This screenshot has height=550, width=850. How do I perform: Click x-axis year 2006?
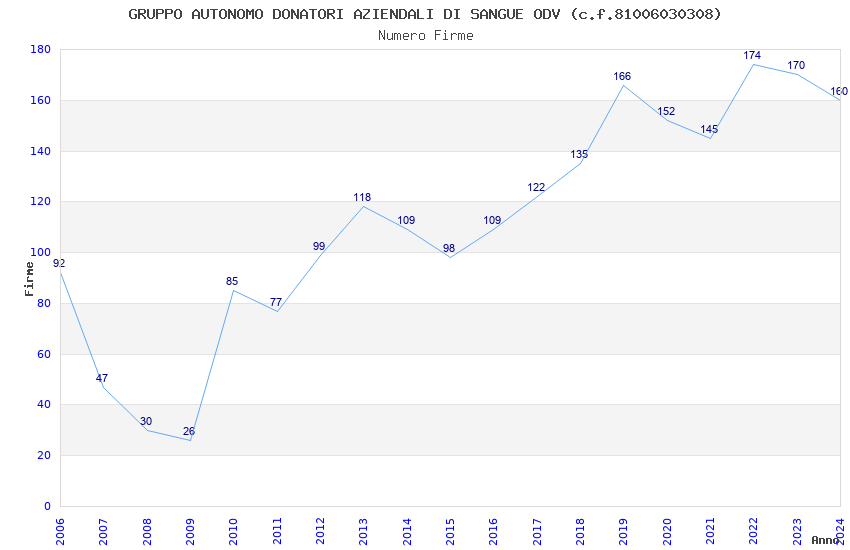click(60, 532)
